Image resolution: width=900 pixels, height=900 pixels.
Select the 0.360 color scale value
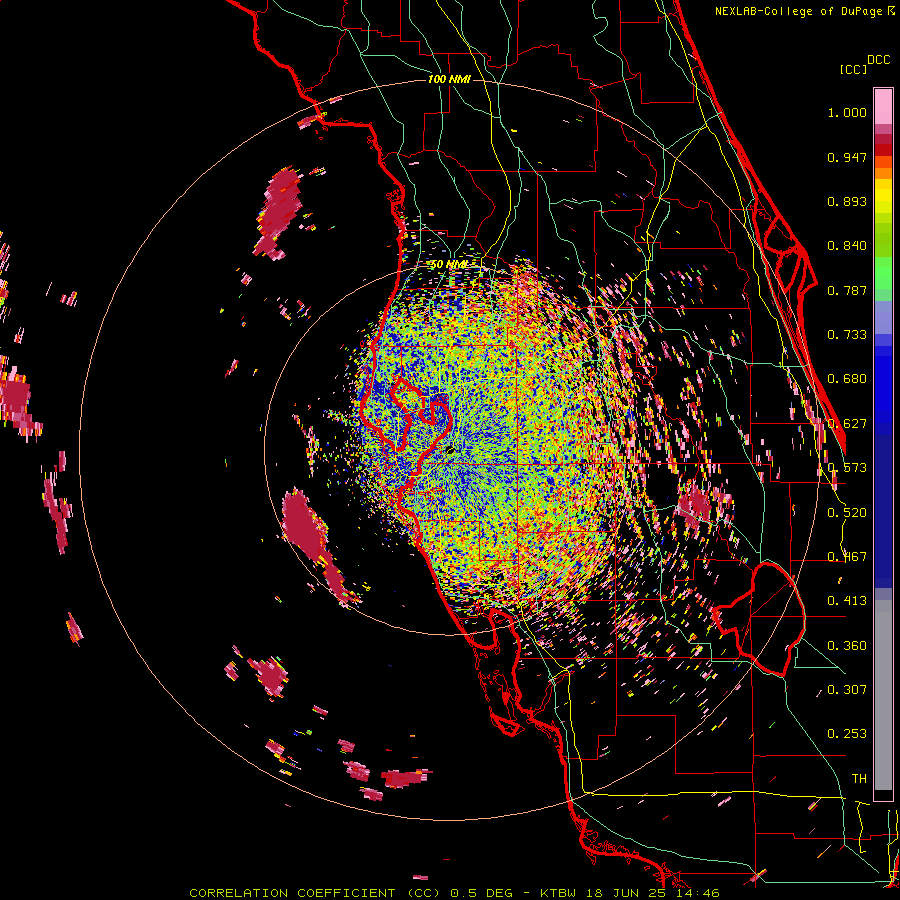pyautogui.click(x=847, y=646)
